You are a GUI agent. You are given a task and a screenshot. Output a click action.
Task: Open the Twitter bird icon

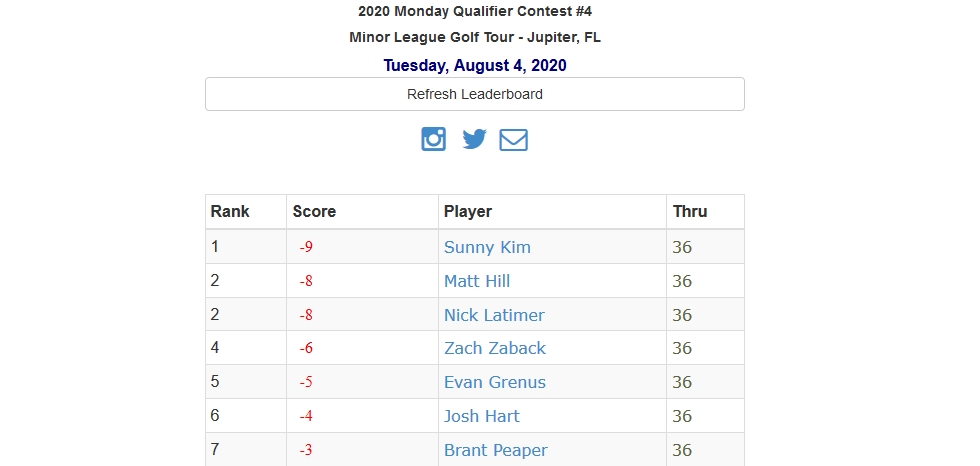tap(474, 139)
